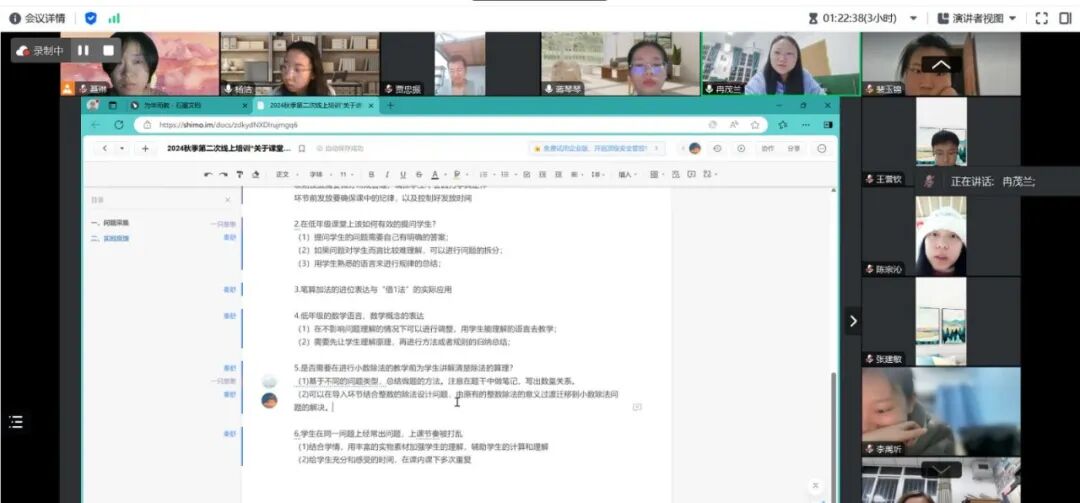This screenshot has height=503, width=1080.
Task: Clear formatting with eraser icon
Action: click(x=256, y=174)
